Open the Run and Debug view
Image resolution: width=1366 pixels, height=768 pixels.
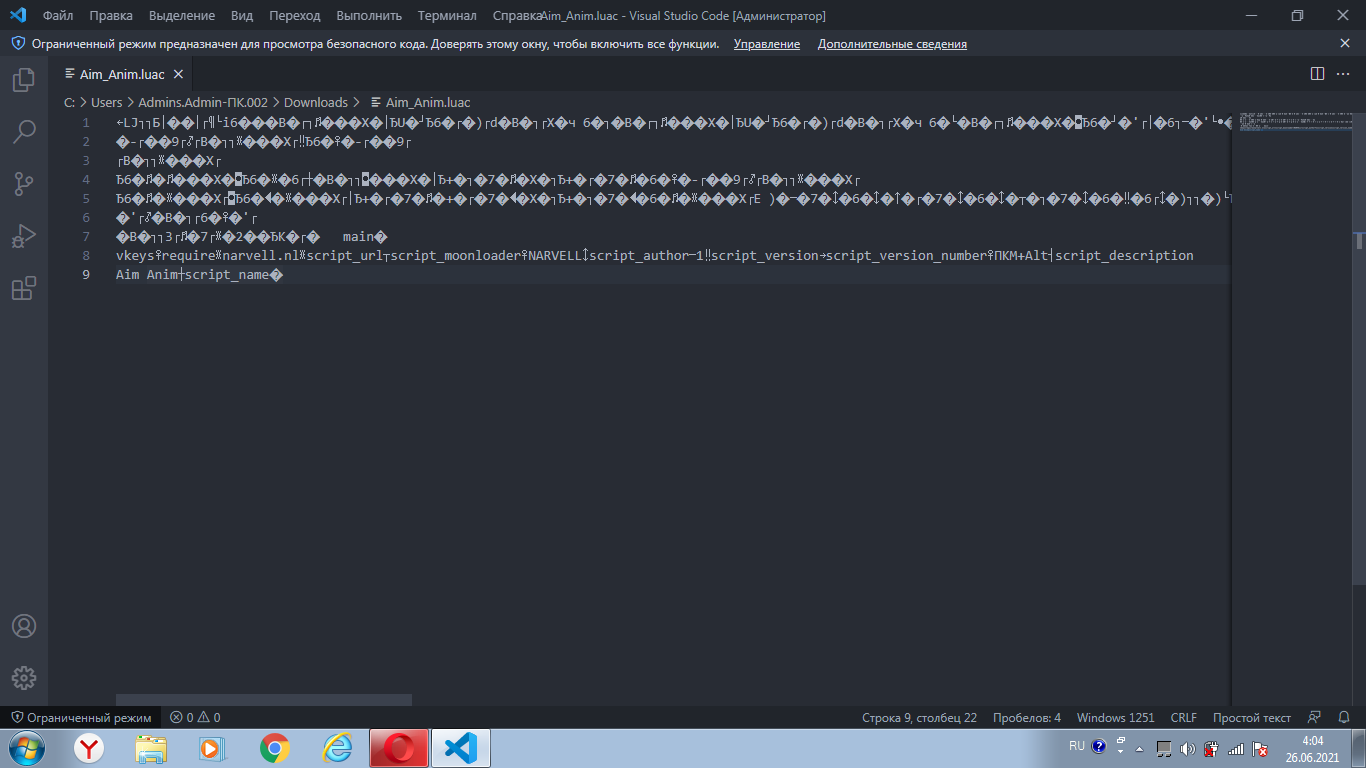coord(24,237)
